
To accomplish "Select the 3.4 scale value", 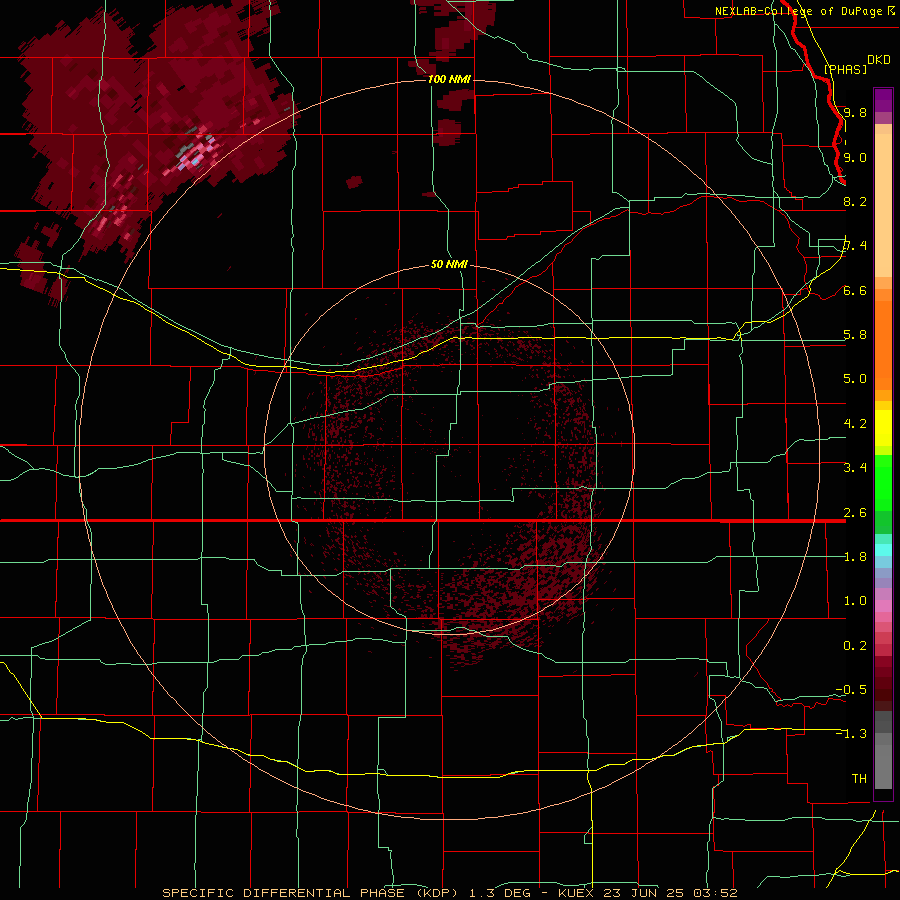I will point(855,467).
